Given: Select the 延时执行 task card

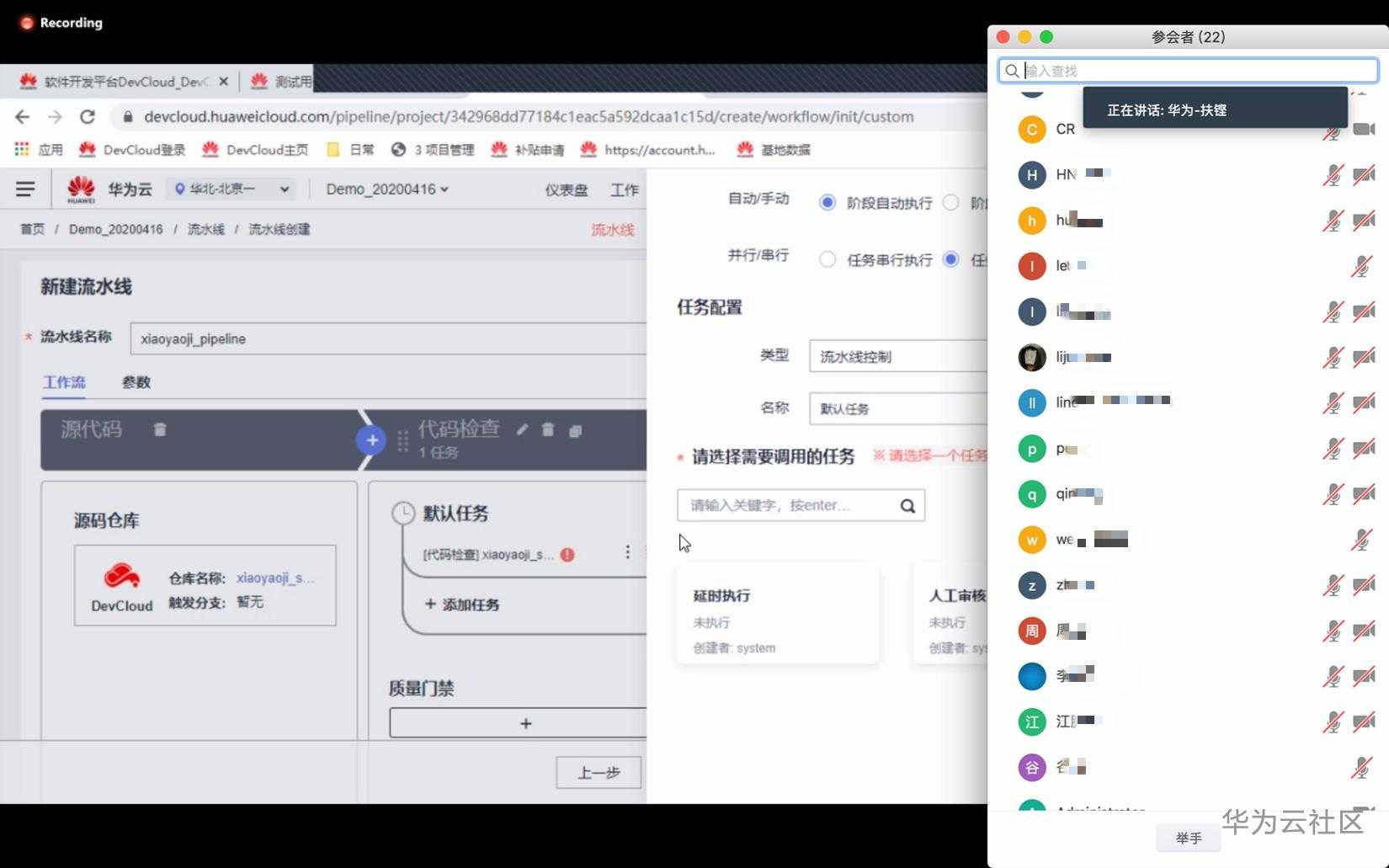Looking at the screenshot, I should [x=778, y=615].
